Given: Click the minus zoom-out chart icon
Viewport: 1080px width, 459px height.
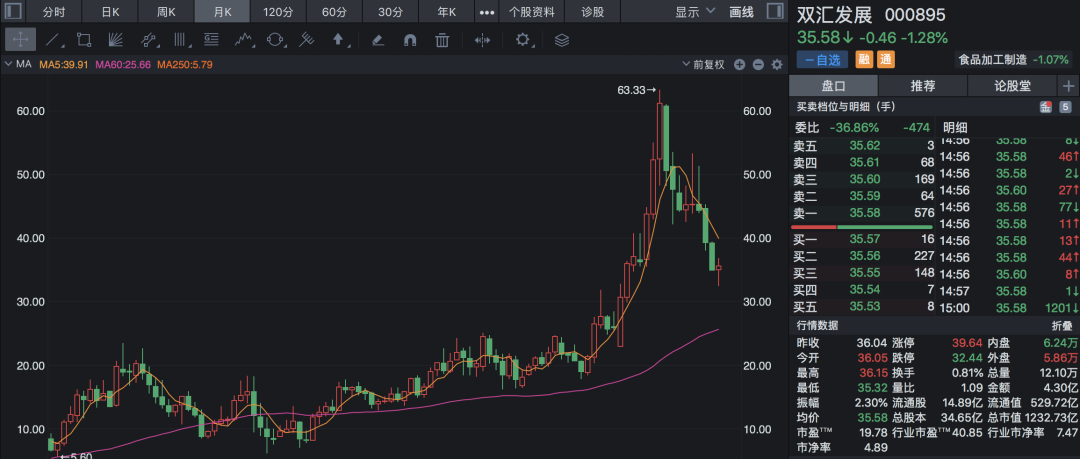Looking at the screenshot, I should (758, 65).
